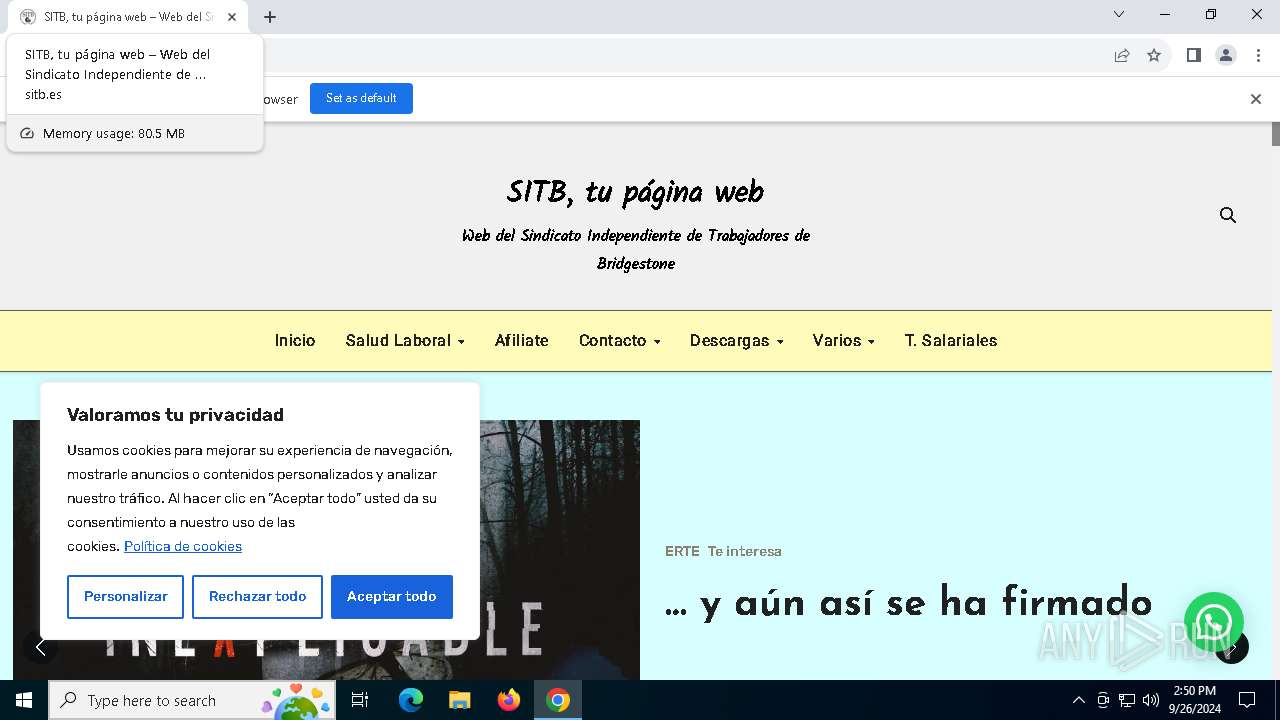Expand the Salud Laboral menu
Screen dimensions: 1280x720
point(405,341)
